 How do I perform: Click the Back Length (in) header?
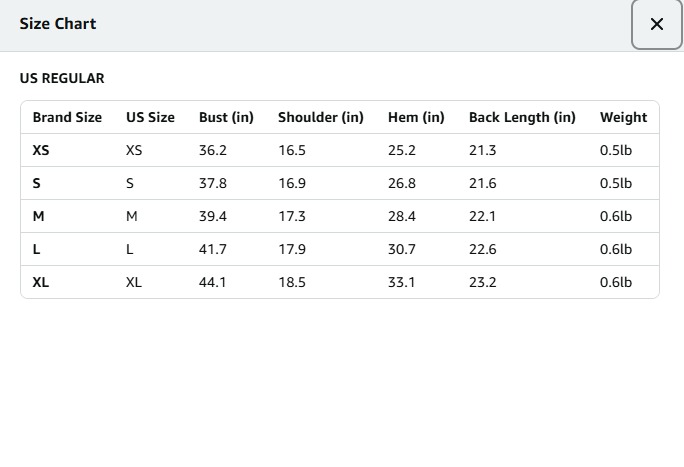point(522,117)
